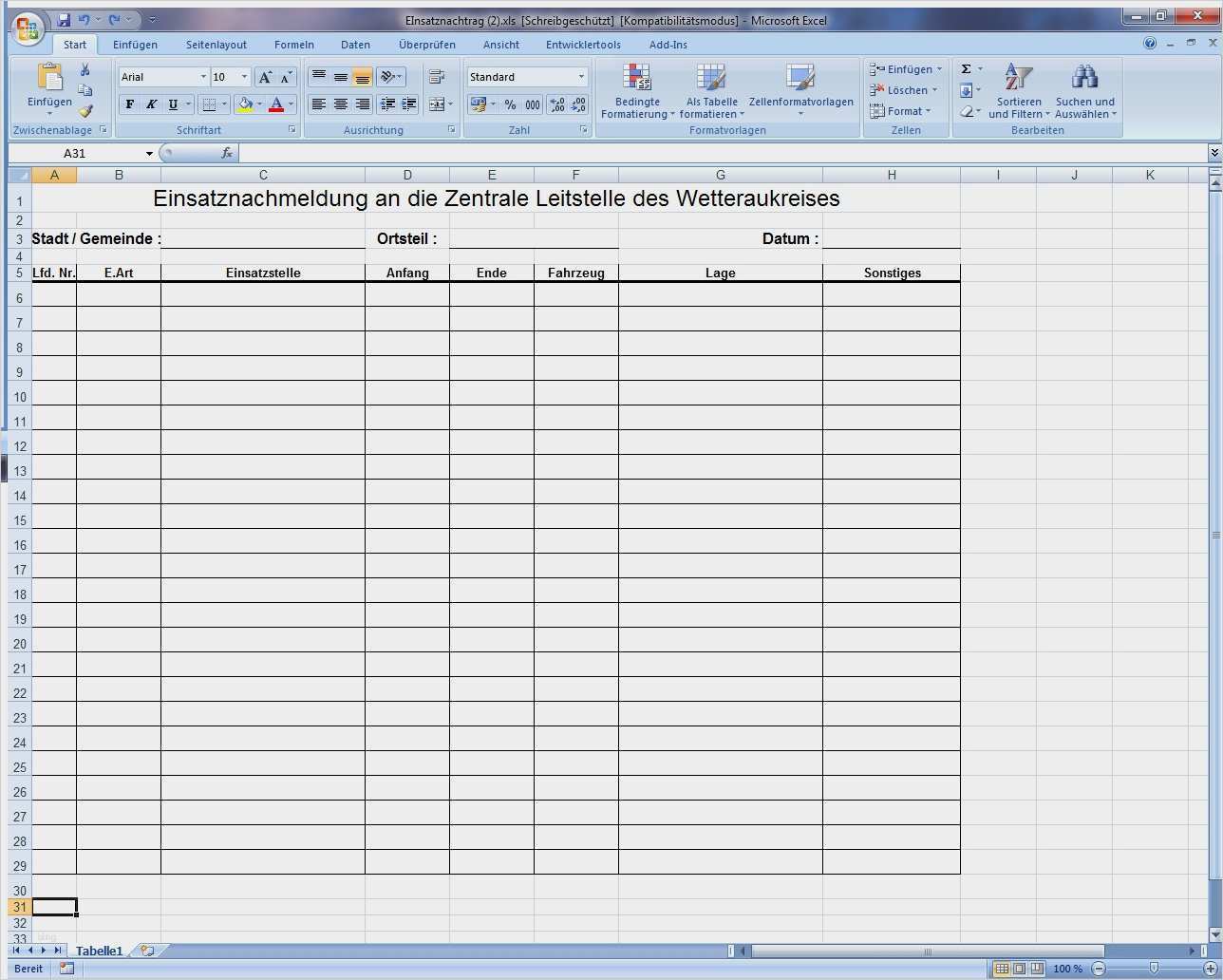This screenshot has height=980, width=1223.
Task: Switch to the Formeln ribbon tab
Action: (x=293, y=45)
